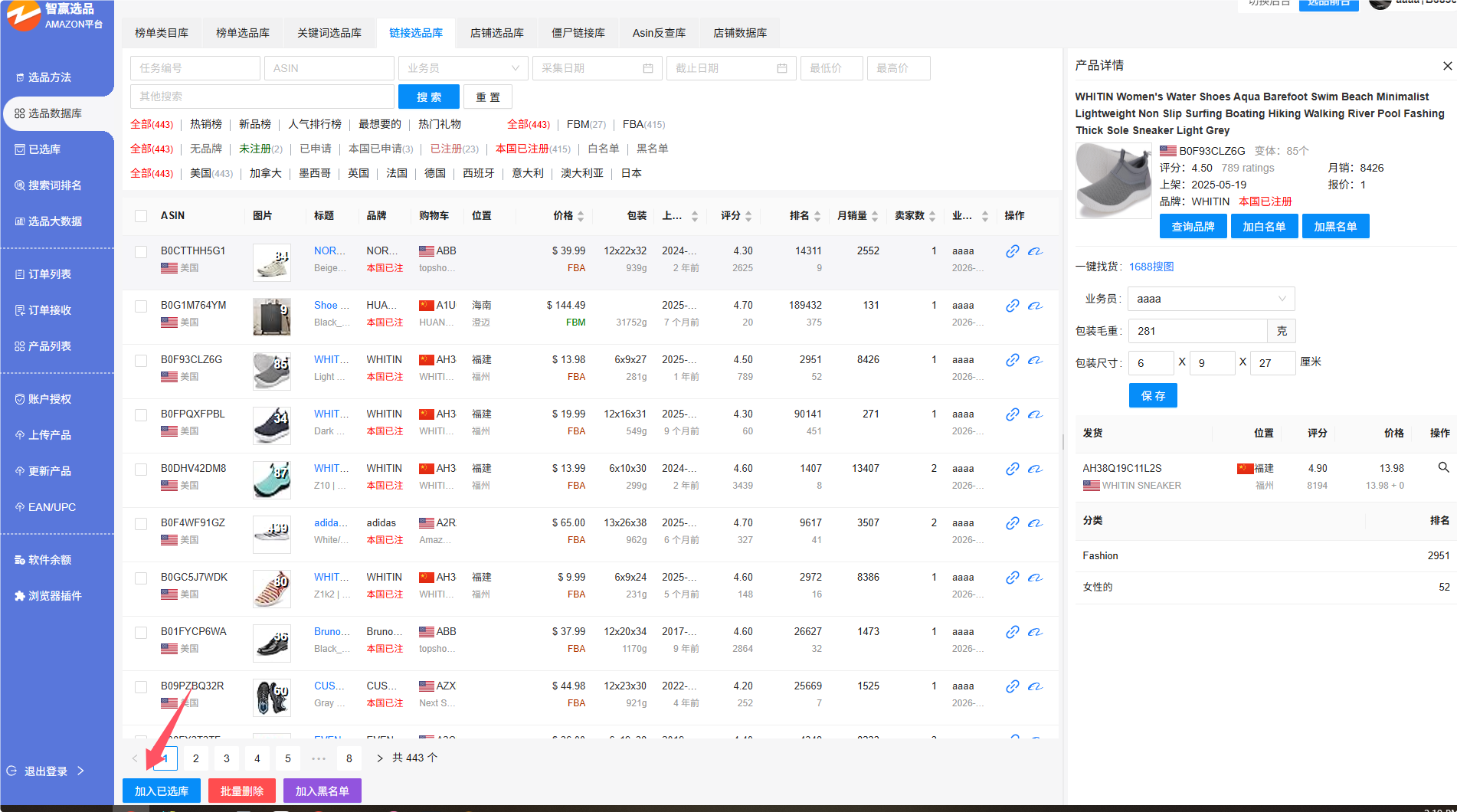Image resolution: width=1457 pixels, height=812 pixels.
Task: Click edit icon for B09PZBQ32R row
Action: coord(1035,686)
